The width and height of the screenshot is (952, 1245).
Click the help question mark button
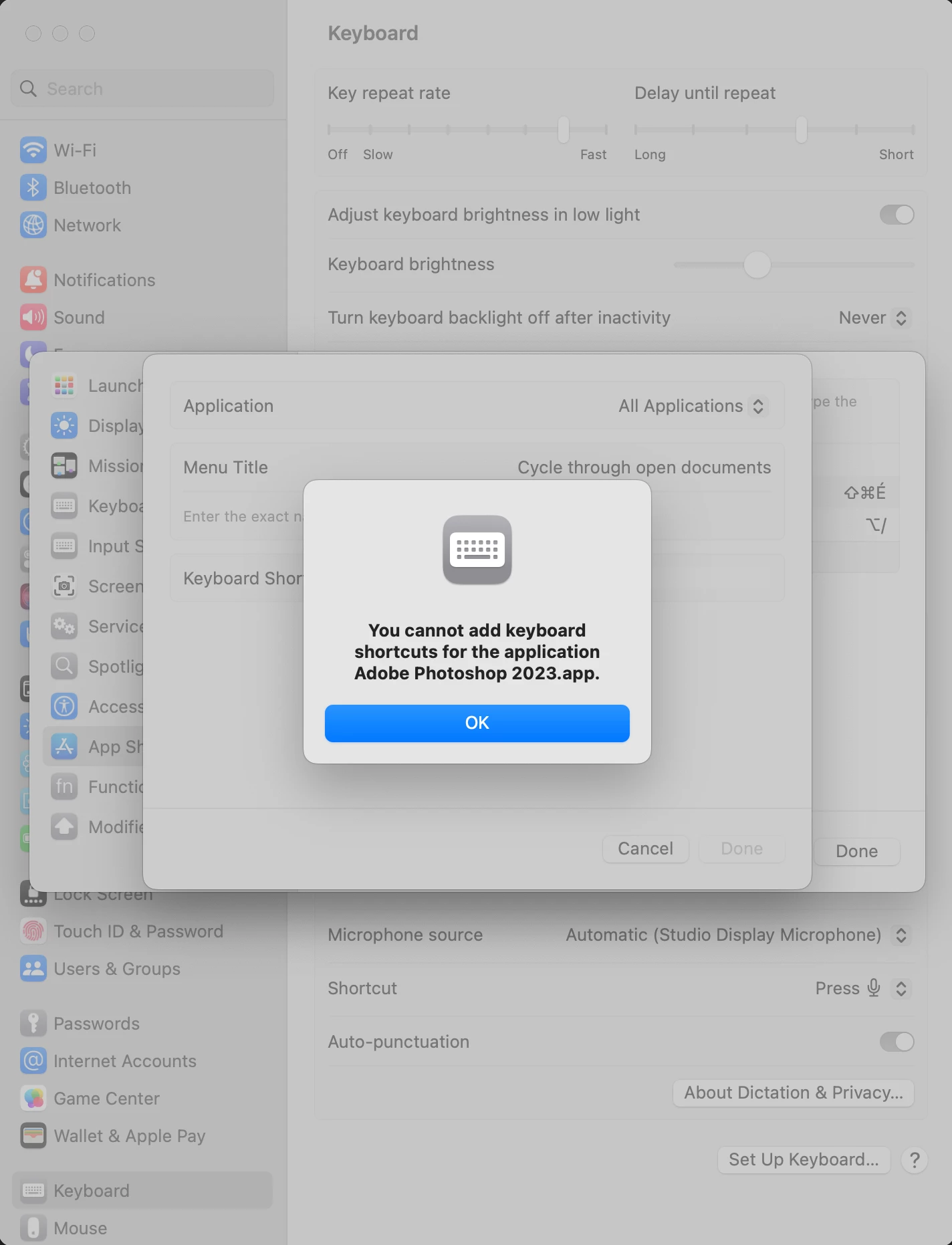(914, 1160)
